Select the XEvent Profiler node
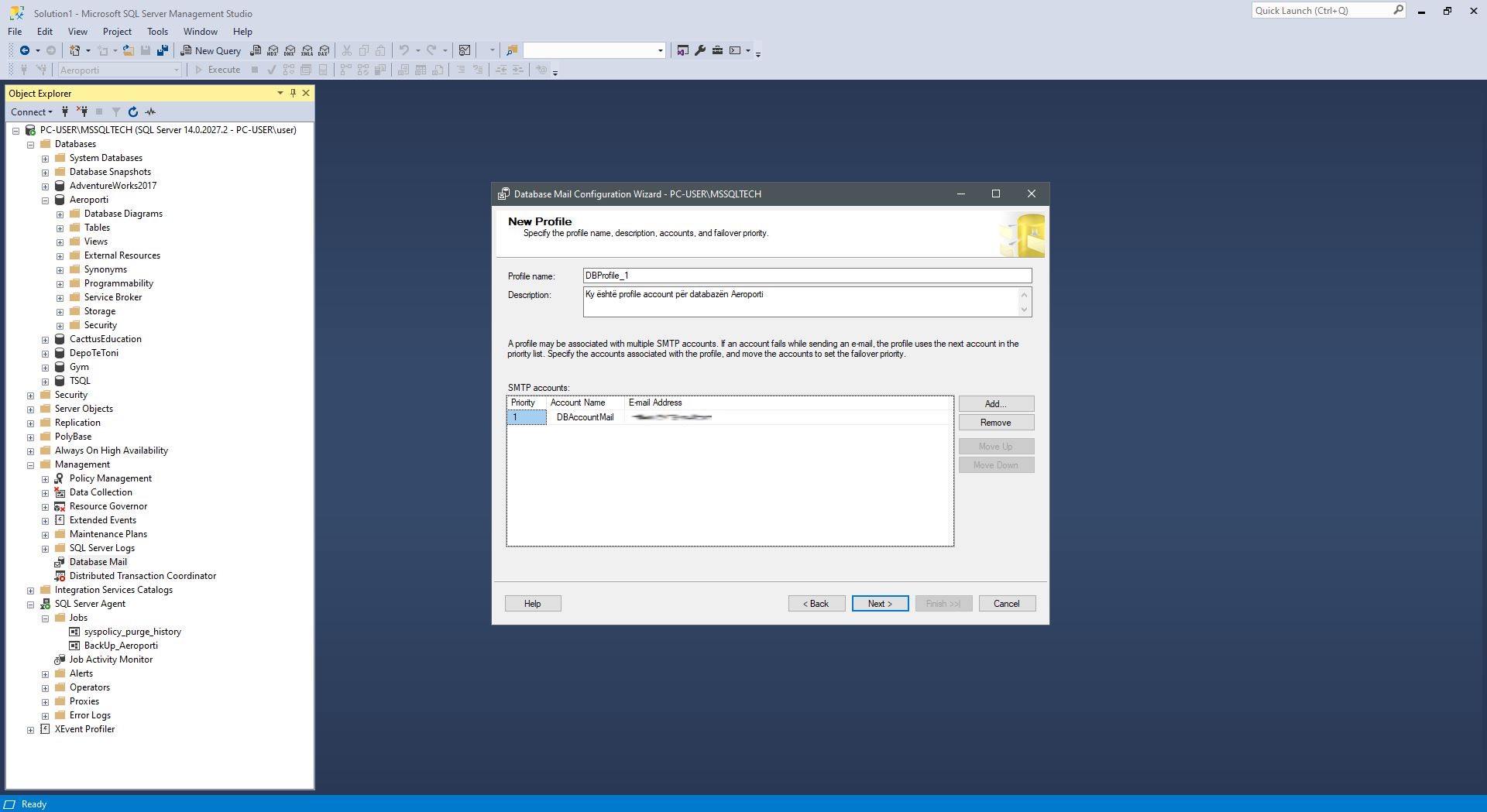The height and width of the screenshot is (812, 1487). coord(84,729)
